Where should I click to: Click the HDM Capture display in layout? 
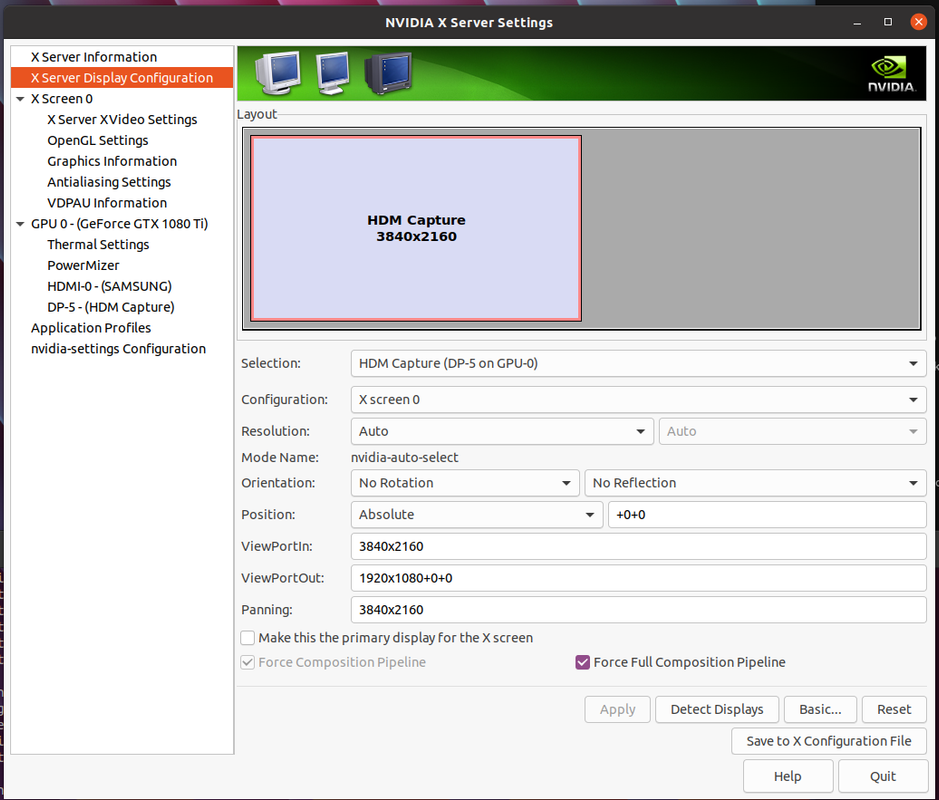coord(416,228)
